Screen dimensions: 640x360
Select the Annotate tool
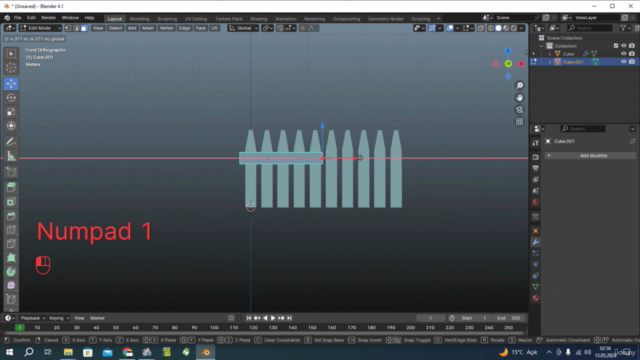pyautogui.click(x=11, y=142)
